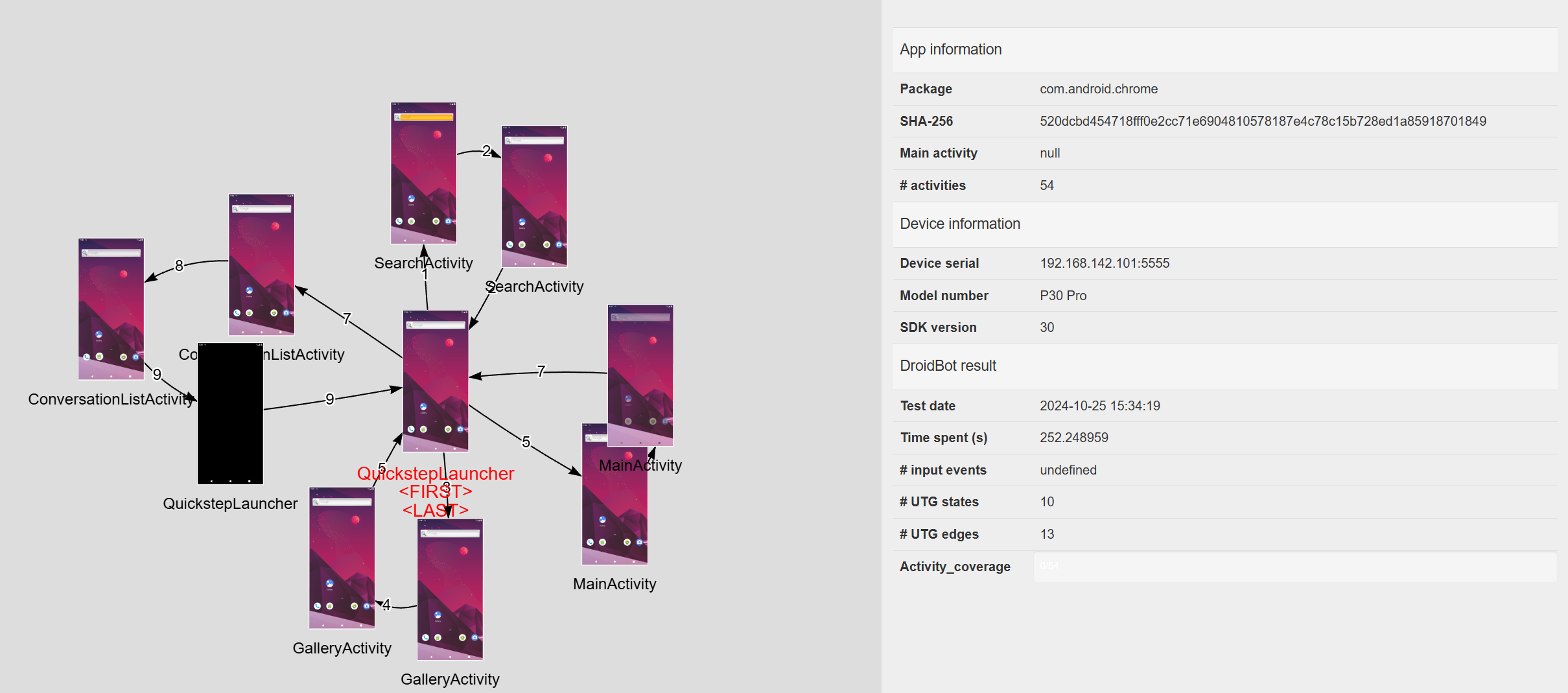Select edge label 4 between the GalleryActivity nodes
The image size is (1568, 693).
[x=386, y=605]
